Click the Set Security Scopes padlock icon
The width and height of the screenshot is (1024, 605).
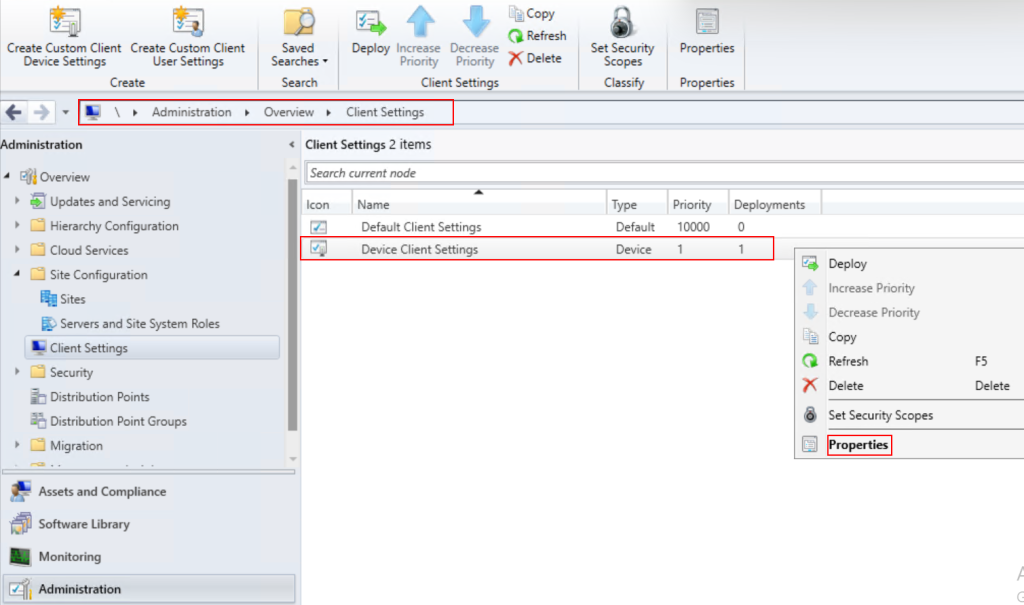pyautogui.click(x=623, y=21)
